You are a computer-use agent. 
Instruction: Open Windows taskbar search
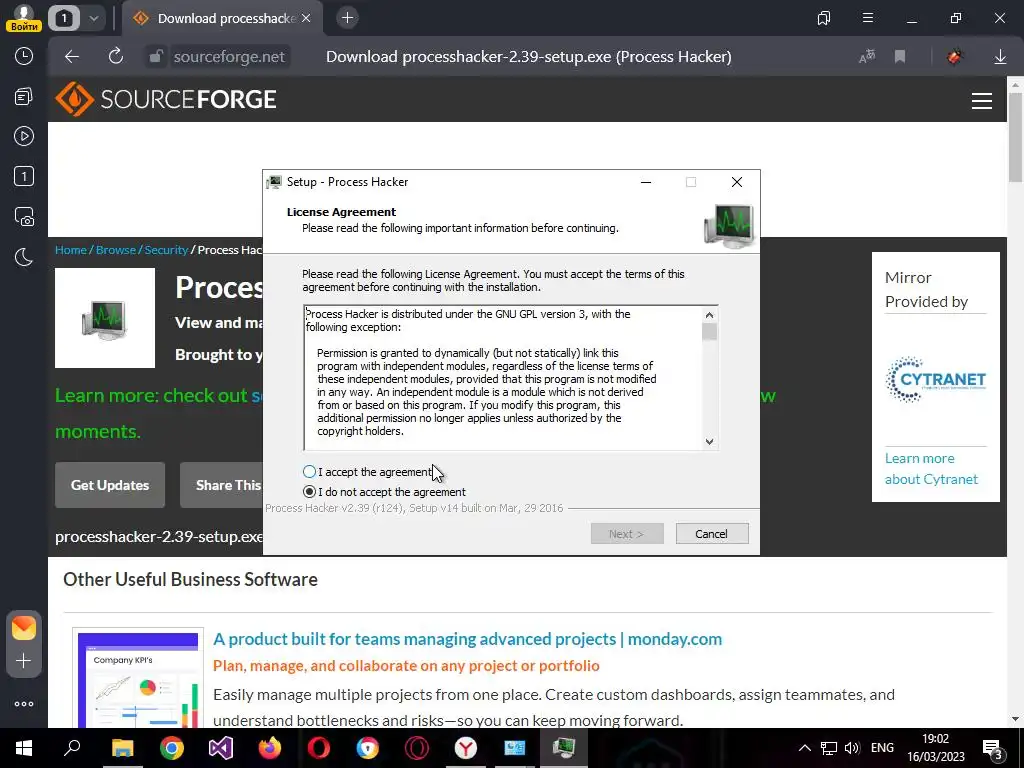coord(72,748)
